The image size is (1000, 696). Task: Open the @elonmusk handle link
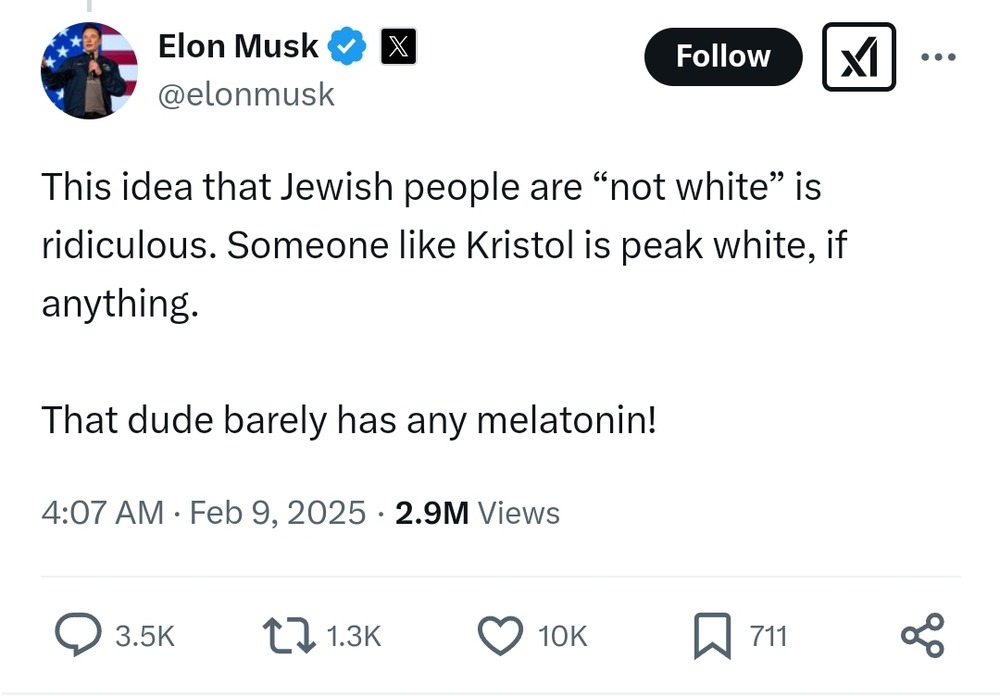(x=246, y=95)
